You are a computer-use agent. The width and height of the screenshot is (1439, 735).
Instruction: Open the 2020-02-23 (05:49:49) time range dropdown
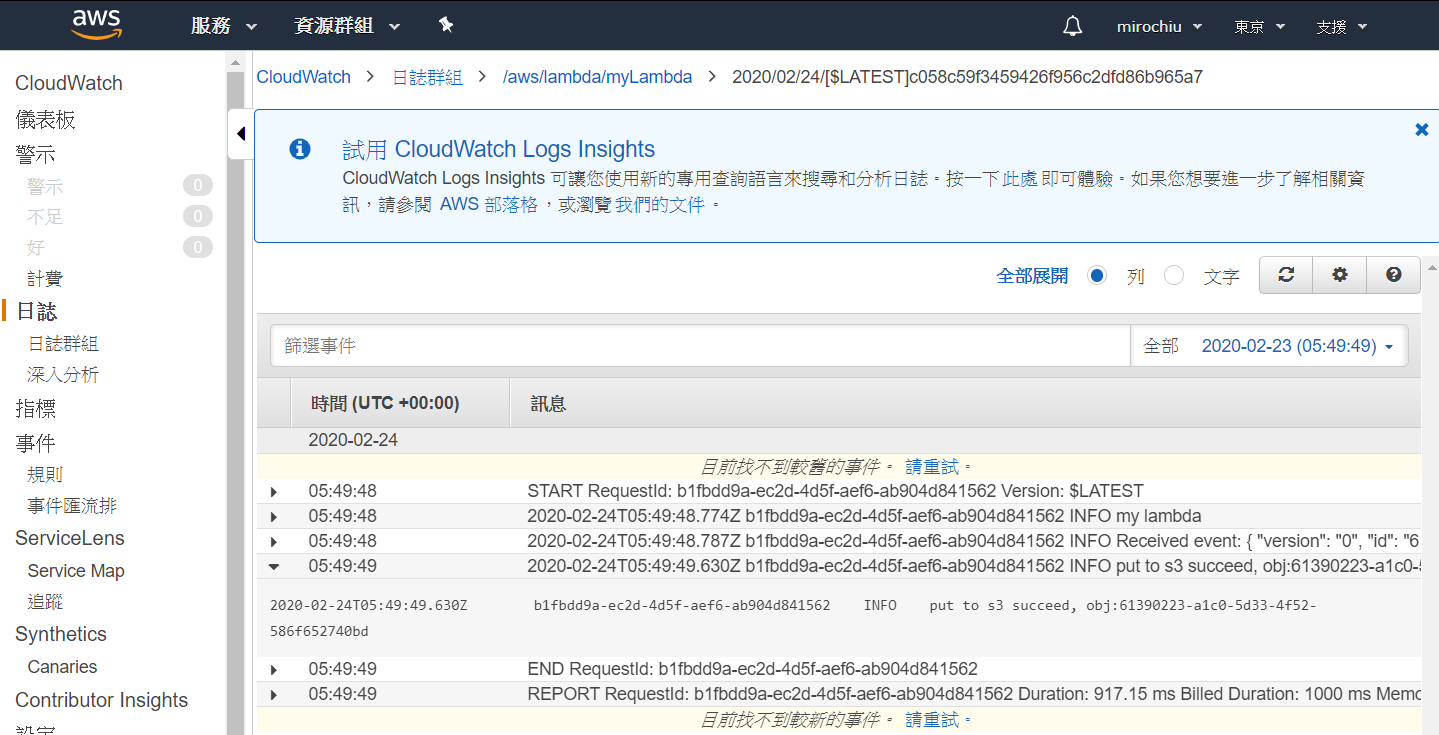click(x=1297, y=346)
